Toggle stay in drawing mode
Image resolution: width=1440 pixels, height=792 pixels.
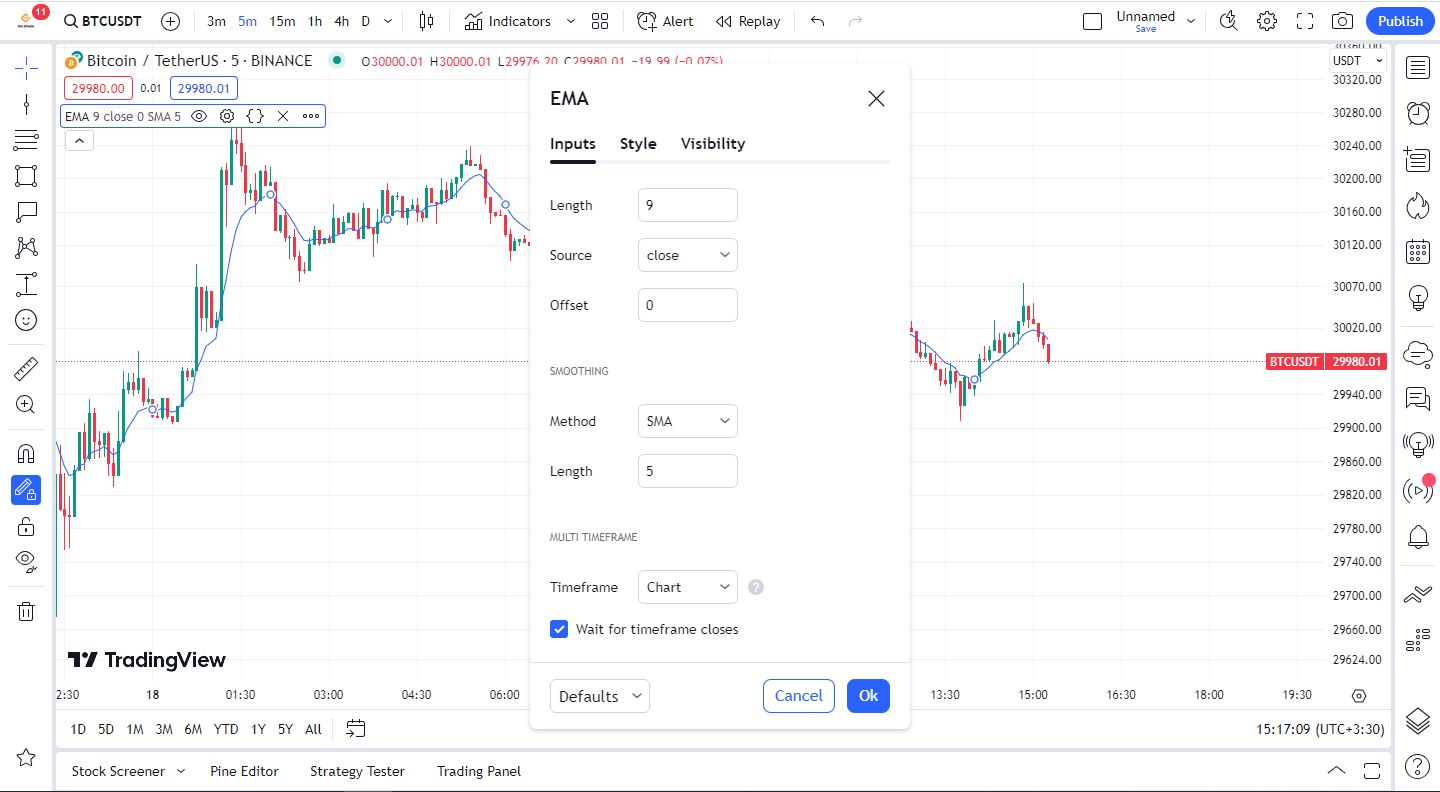(26, 490)
